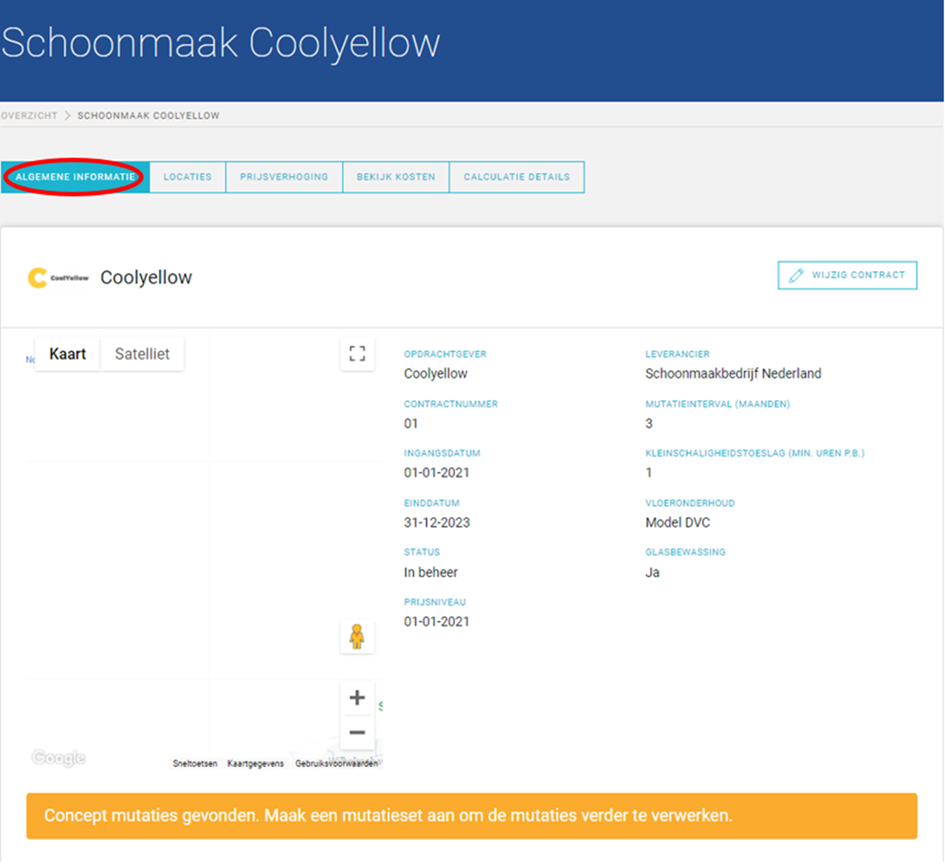Viewport: 945px width, 866px height.
Task: Click the Schoonmaak Coolyellow breadcrumb
Action: point(148,116)
